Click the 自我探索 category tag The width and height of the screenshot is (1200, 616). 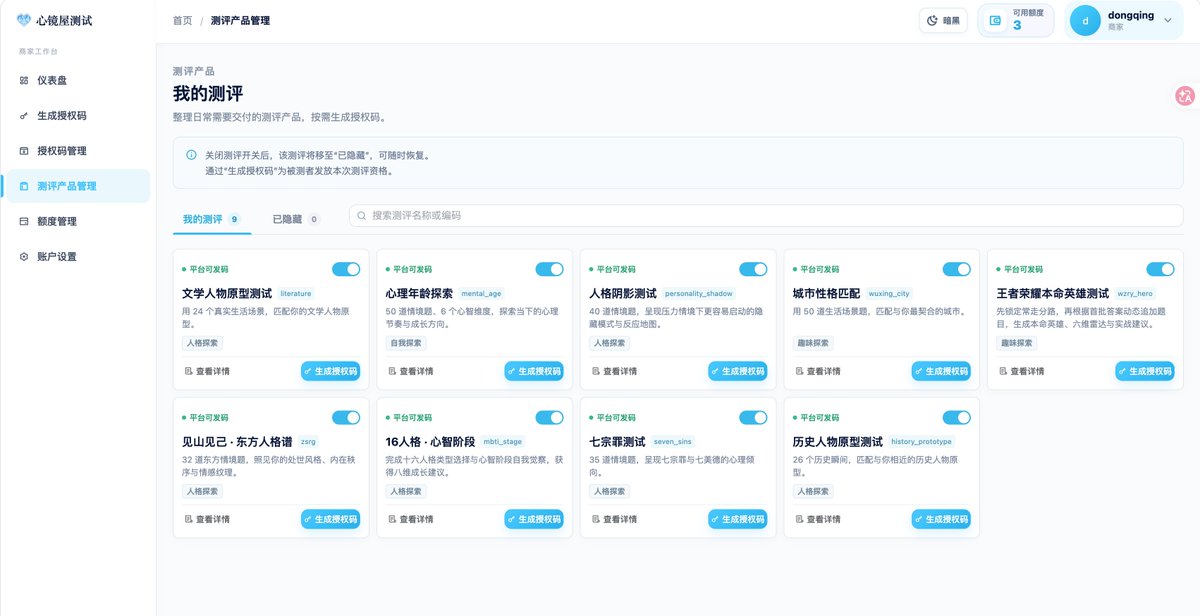(x=405, y=343)
